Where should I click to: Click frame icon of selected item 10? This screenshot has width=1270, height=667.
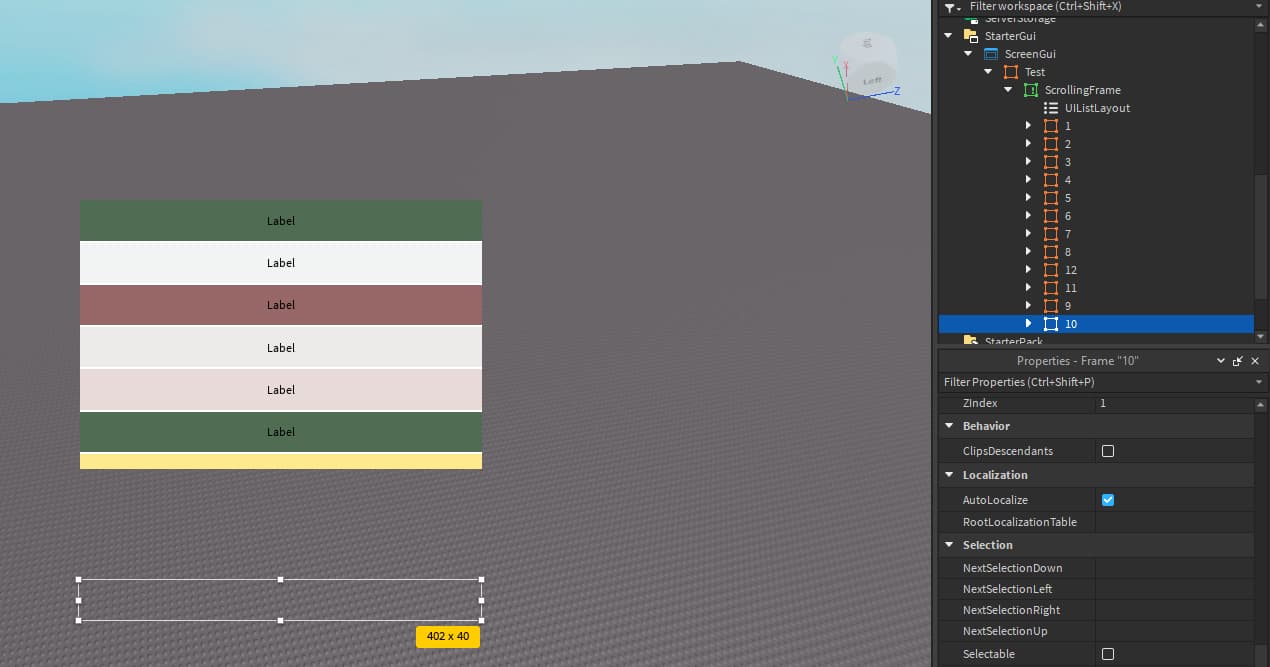coord(1051,324)
